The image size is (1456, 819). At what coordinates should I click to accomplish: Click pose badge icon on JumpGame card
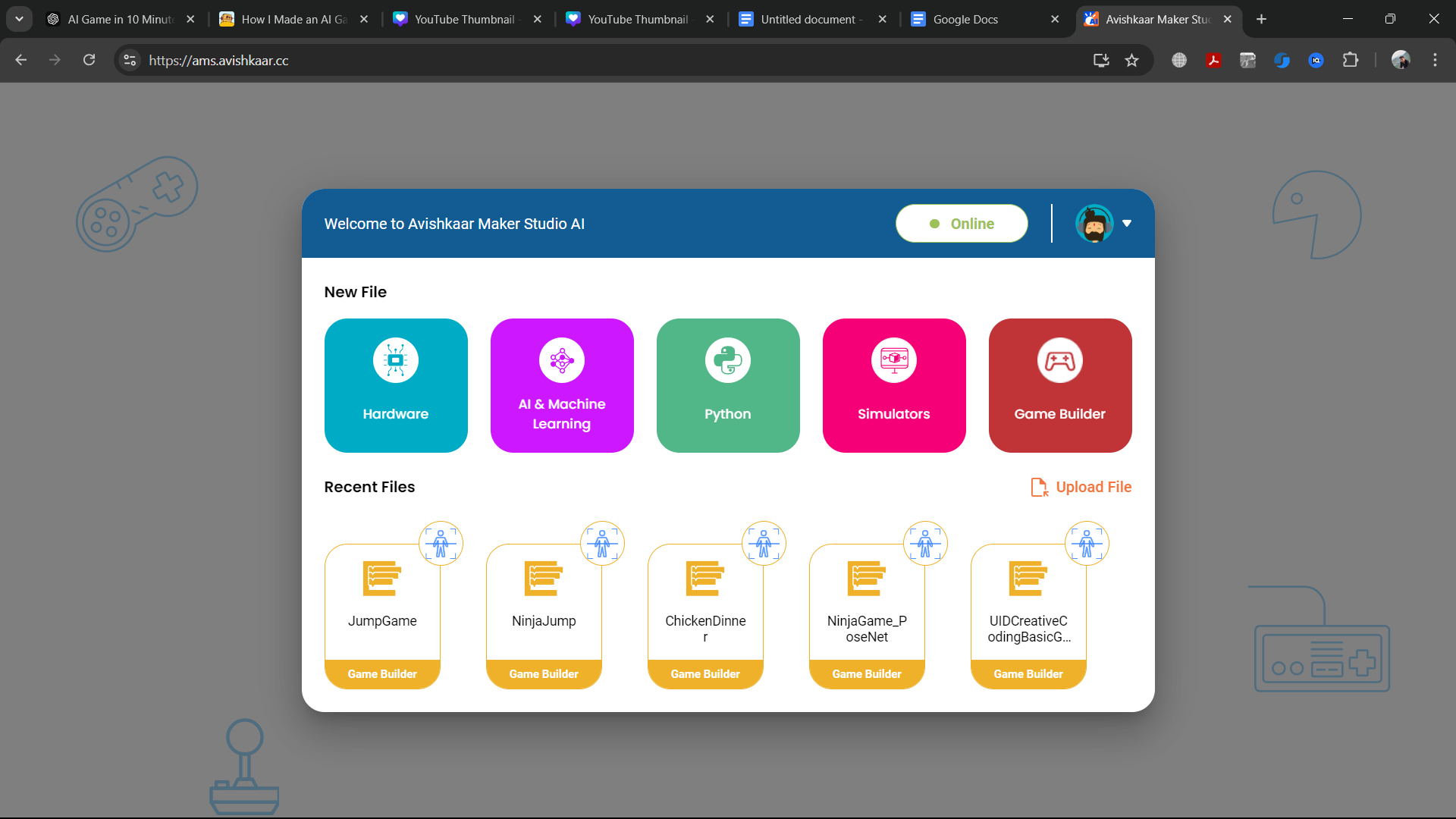click(x=441, y=544)
